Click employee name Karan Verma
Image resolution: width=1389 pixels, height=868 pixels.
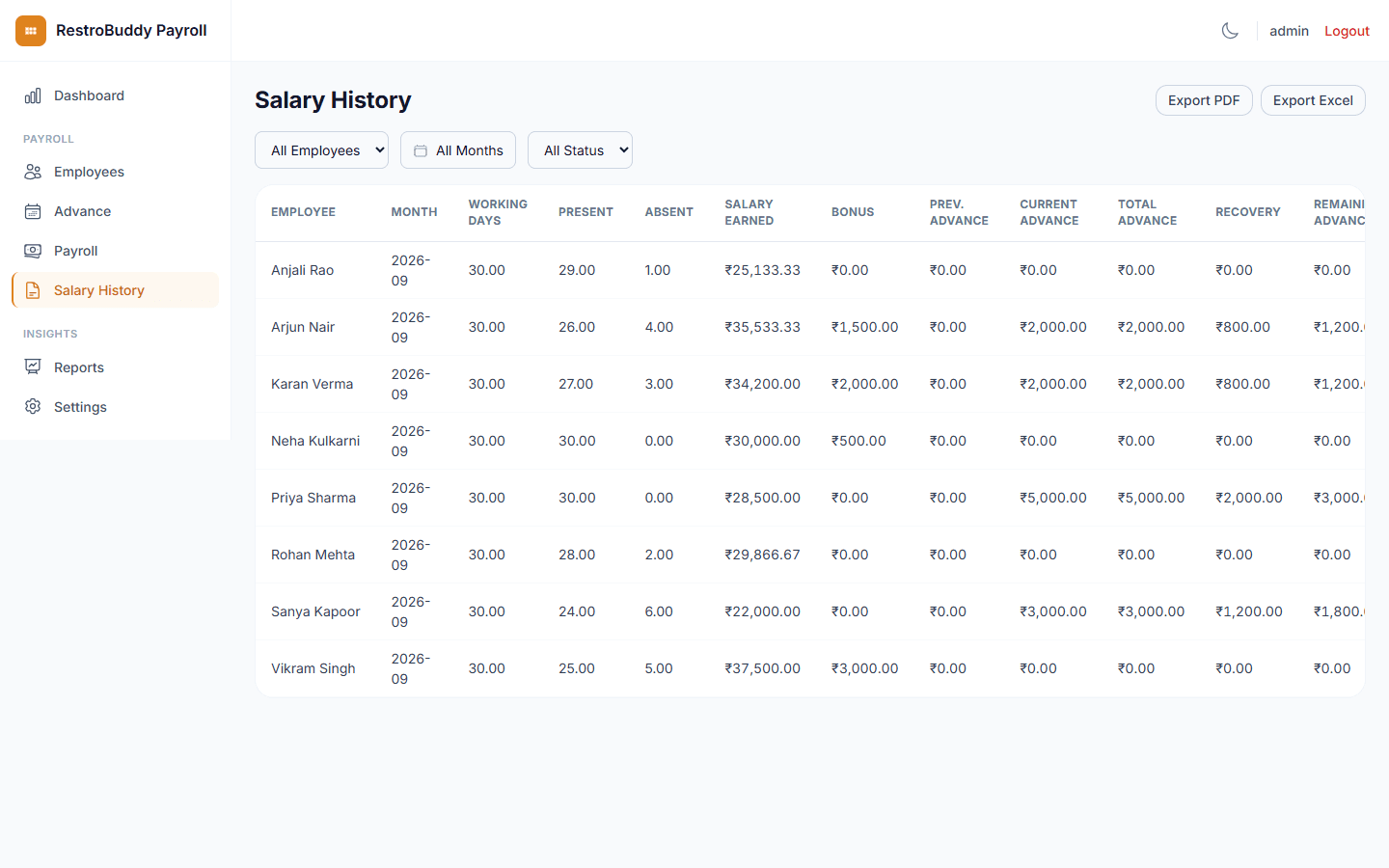click(x=312, y=384)
